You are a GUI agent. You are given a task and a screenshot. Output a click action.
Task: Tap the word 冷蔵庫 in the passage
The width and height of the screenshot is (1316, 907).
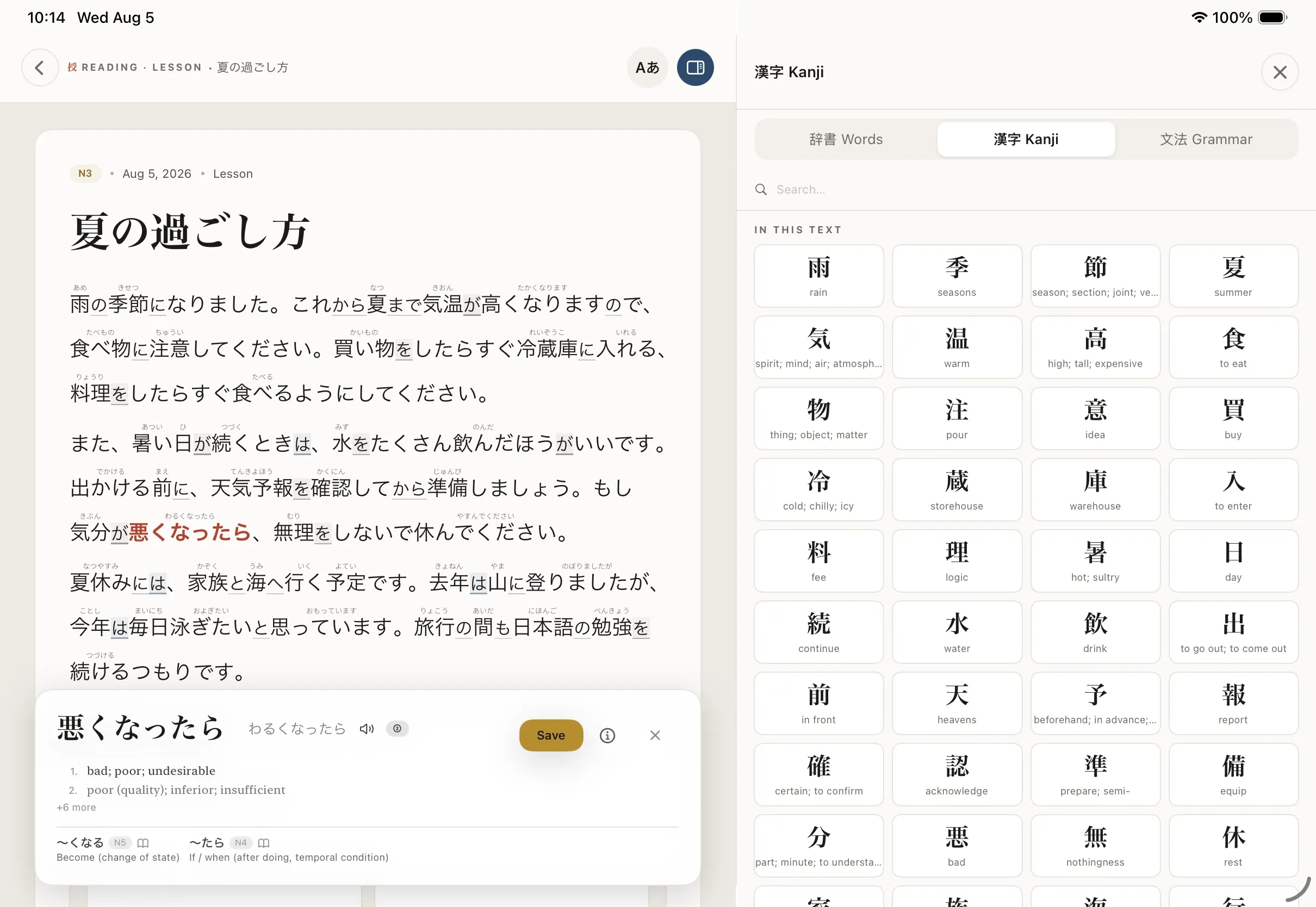[x=547, y=349]
